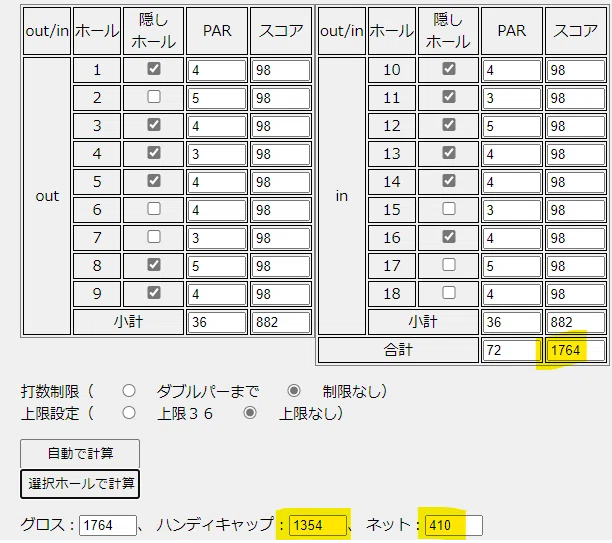612x543 pixels.
Task: Click the score field for hole 17
Action: coord(576,266)
